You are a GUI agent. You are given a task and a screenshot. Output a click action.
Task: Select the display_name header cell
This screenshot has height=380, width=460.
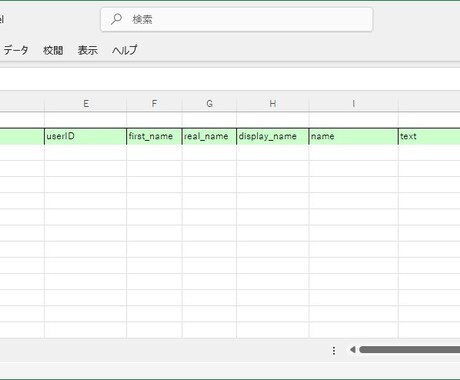click(x=273, y=136)
